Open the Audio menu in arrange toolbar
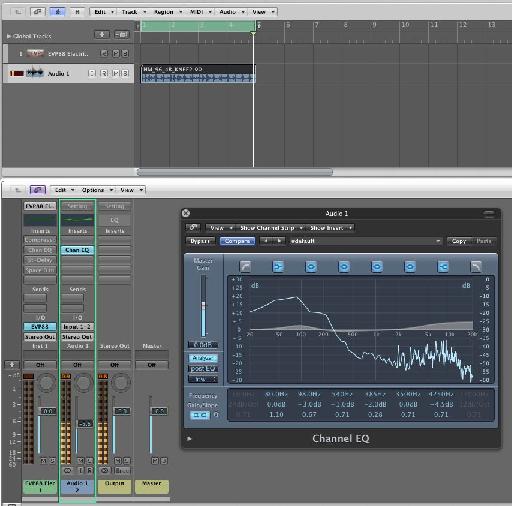 (x=232, y=12)
